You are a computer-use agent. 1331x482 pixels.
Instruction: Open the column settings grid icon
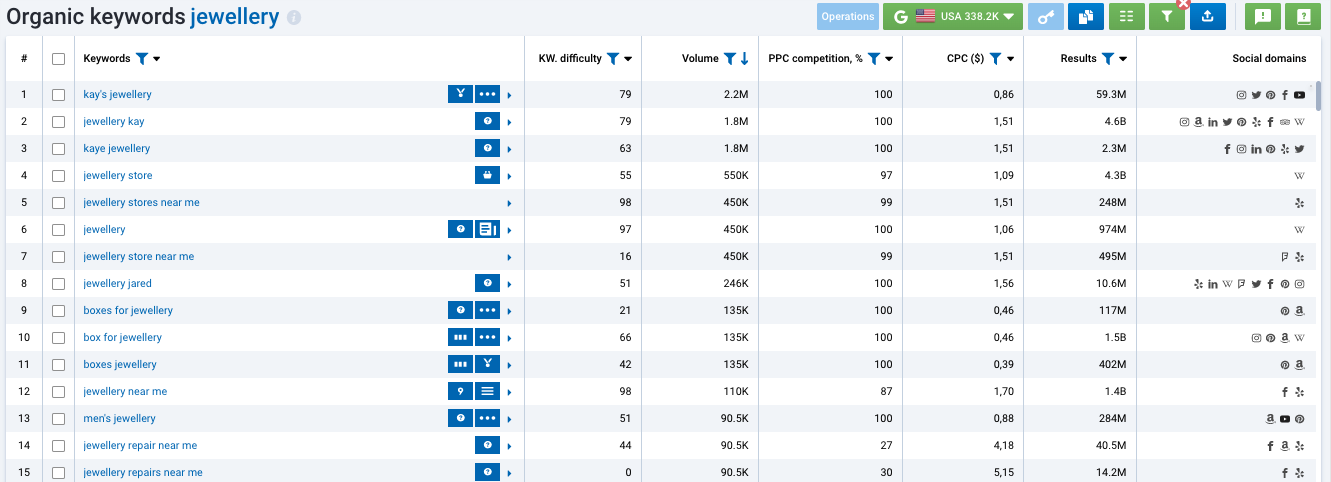pos(1126,16)
